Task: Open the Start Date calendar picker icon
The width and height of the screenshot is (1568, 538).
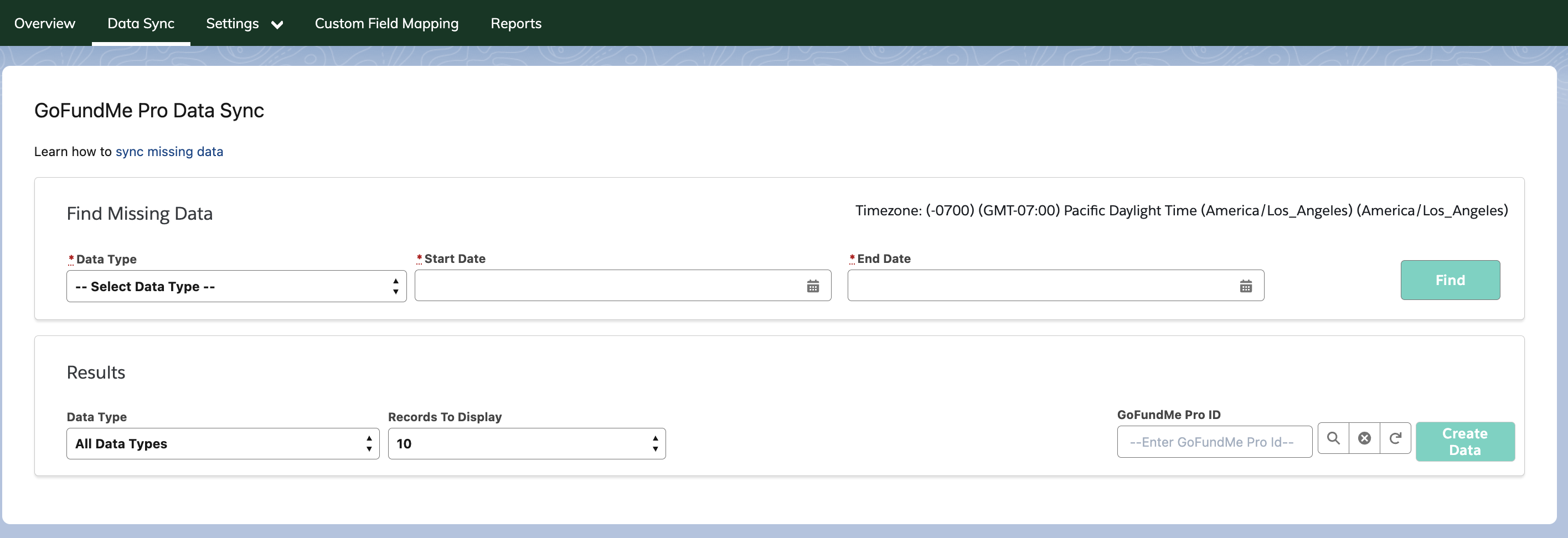Action: (813, 286)
